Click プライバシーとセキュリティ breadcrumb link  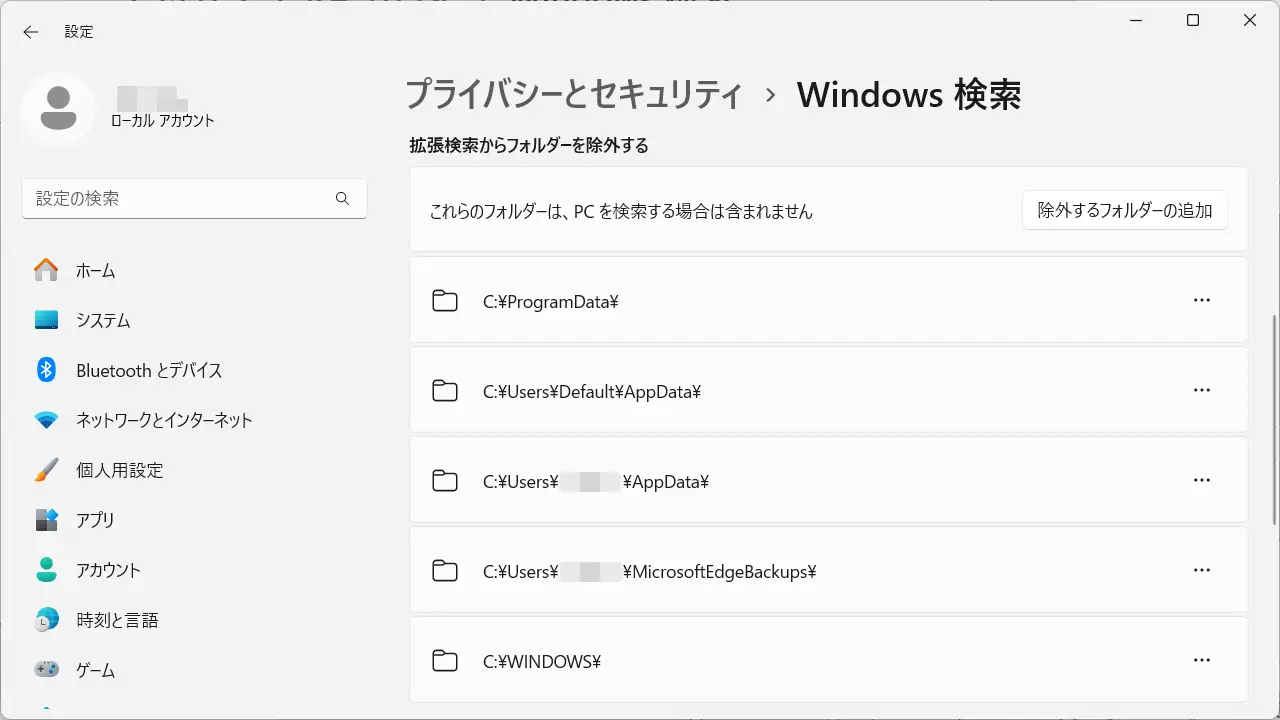(574, 95)
